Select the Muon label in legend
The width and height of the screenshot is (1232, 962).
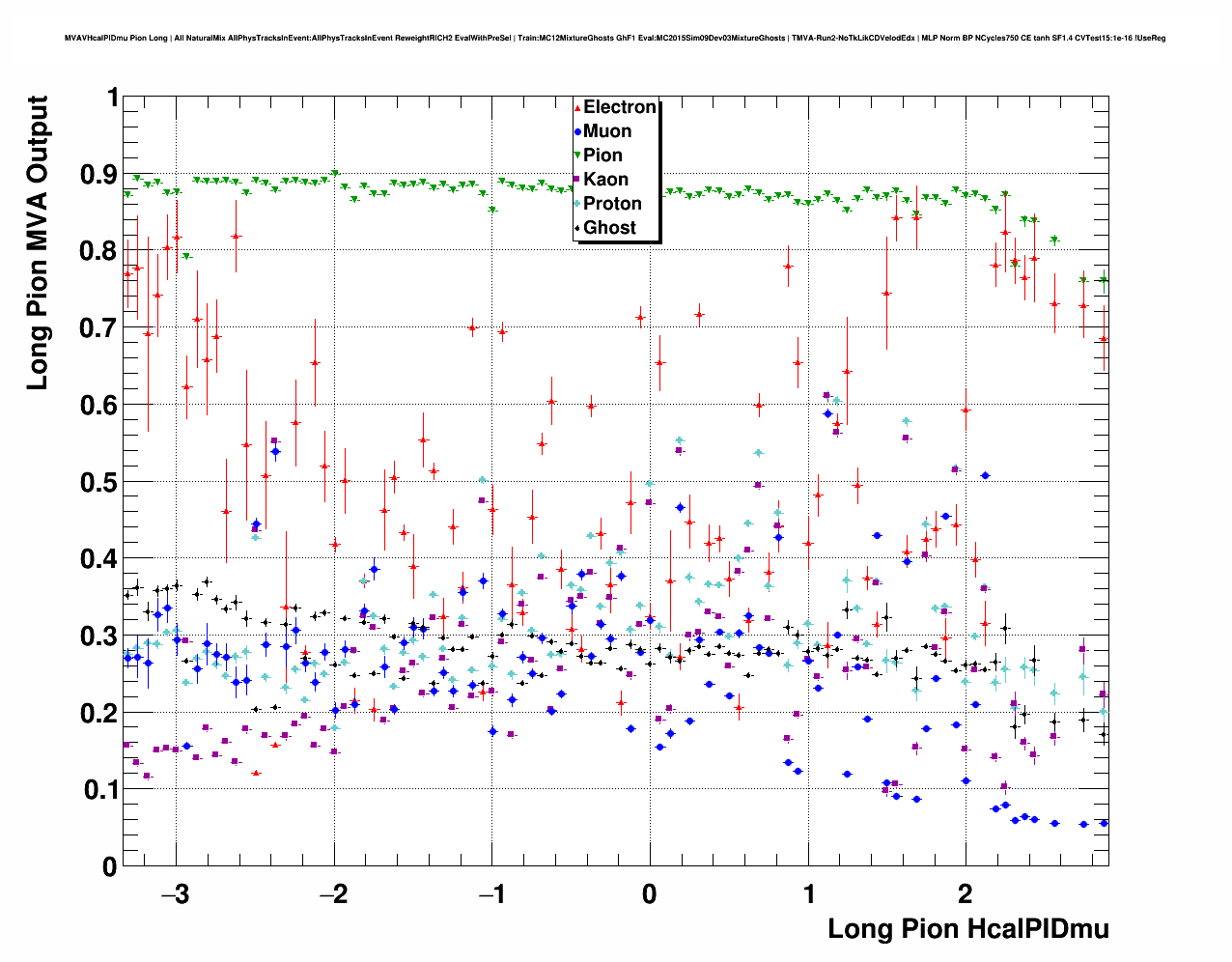click(x=607, y=131)
